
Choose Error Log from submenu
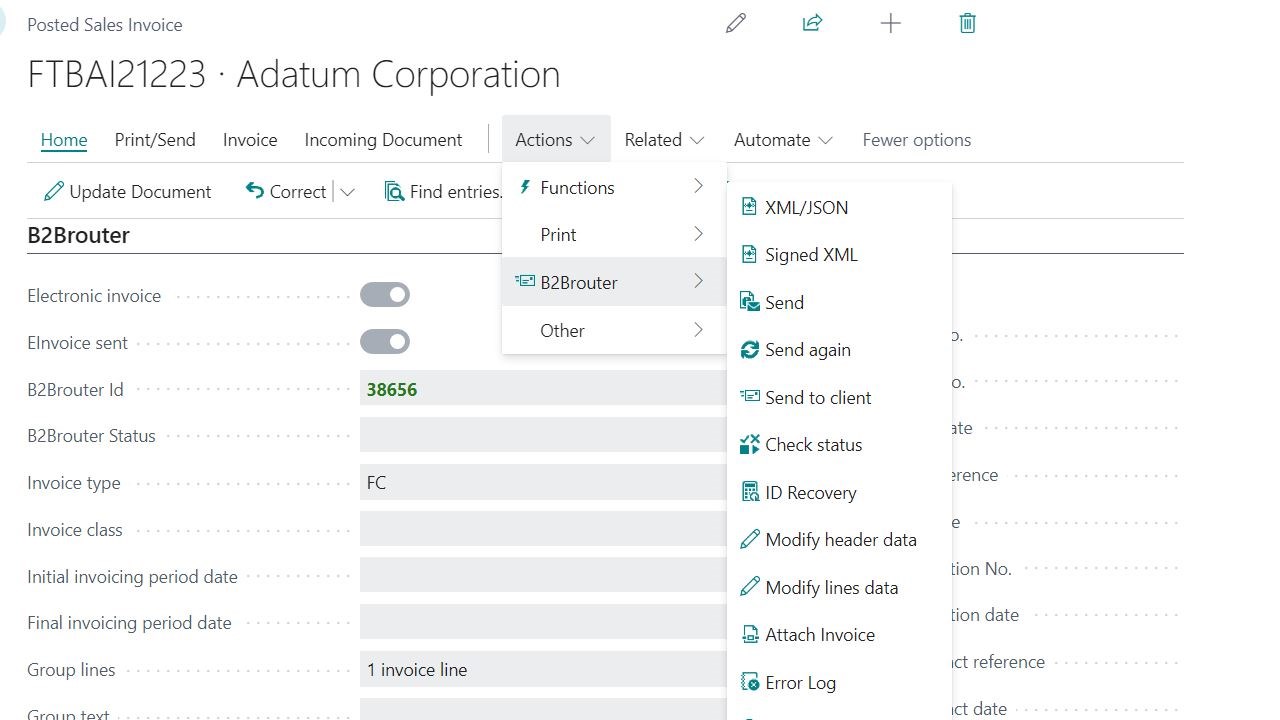[x=840, y=682]
